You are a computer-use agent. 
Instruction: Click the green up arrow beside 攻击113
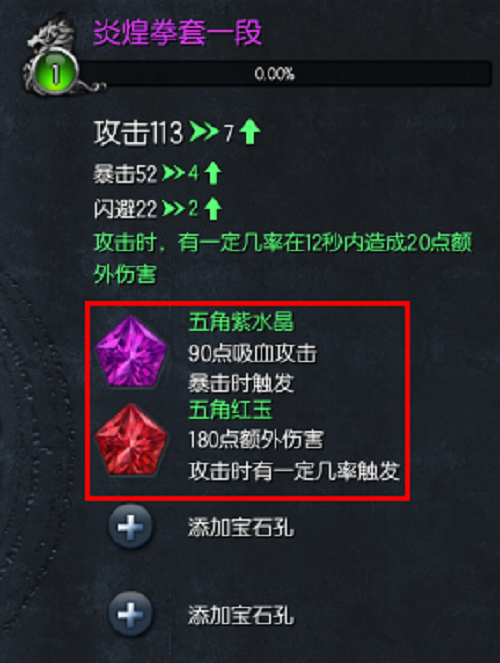point(250,132)
